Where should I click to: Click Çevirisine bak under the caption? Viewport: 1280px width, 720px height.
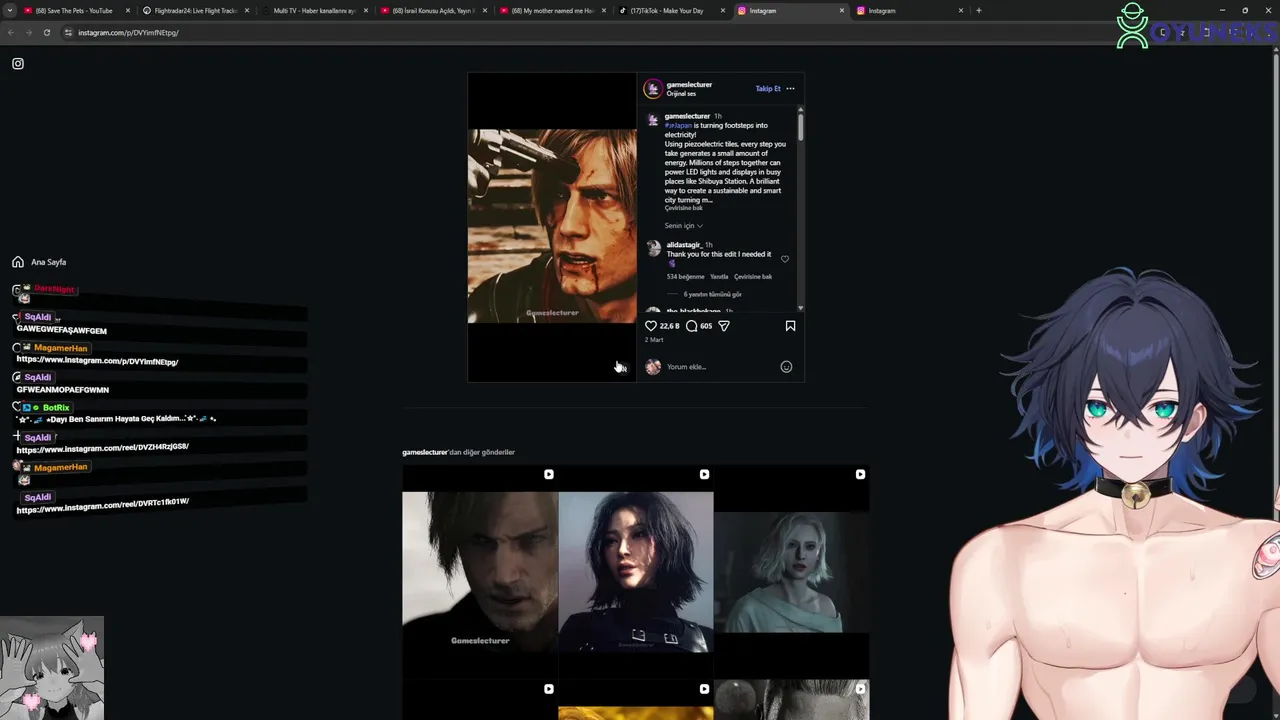coord(684,208)
